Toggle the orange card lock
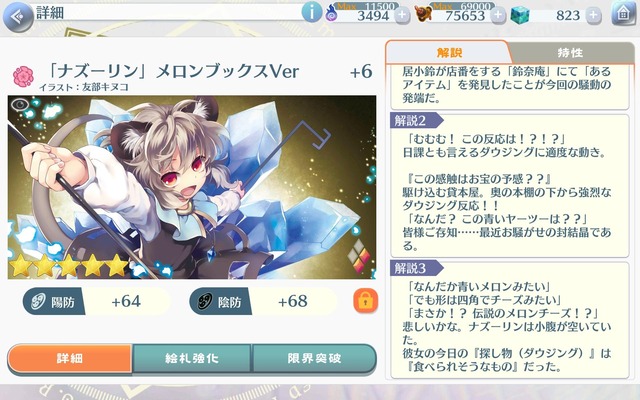This screenshot has width=640, height=400. tap(365, 301)
